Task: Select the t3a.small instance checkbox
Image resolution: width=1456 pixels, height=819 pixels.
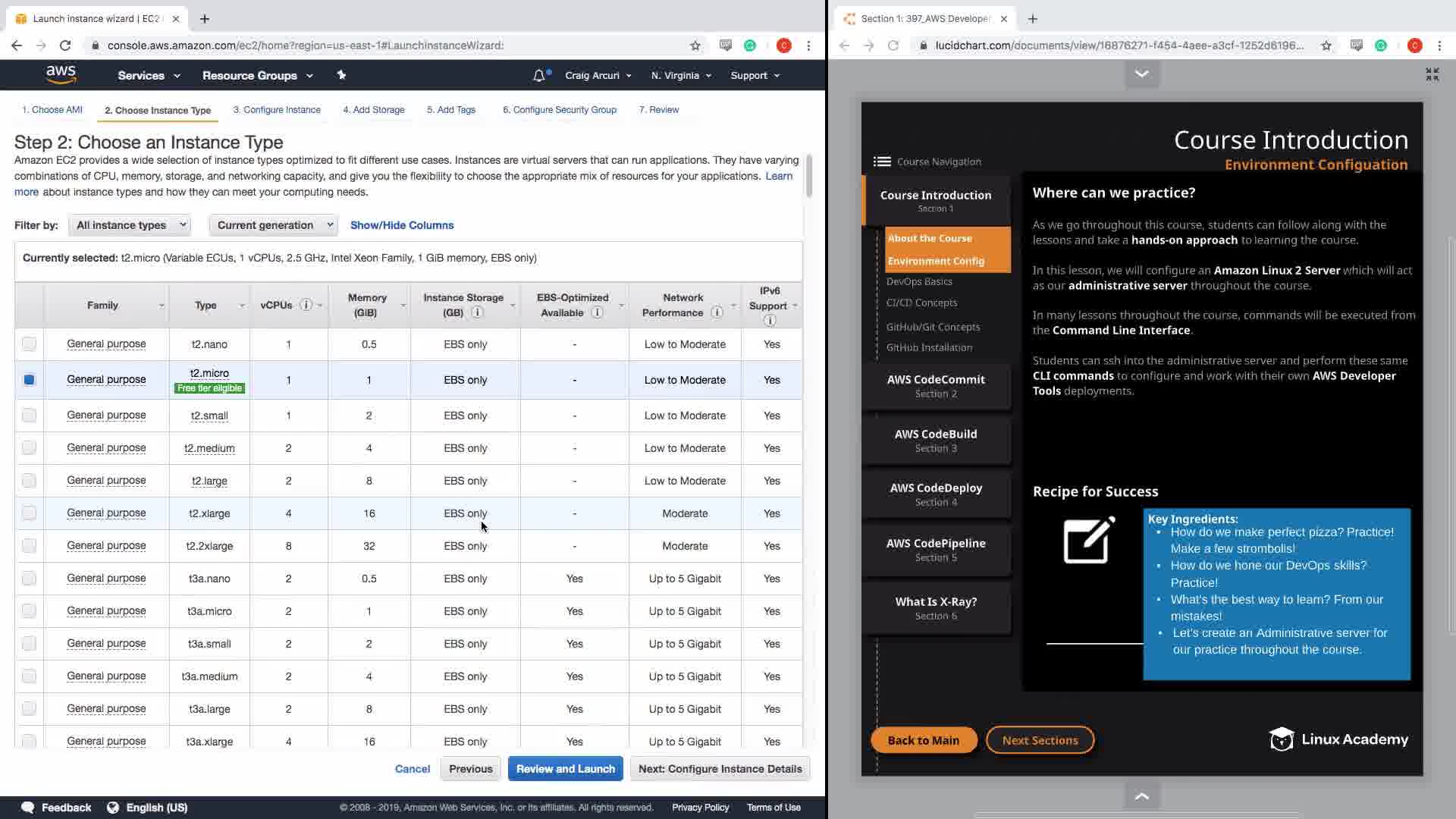Action: [x=29, y=644]
